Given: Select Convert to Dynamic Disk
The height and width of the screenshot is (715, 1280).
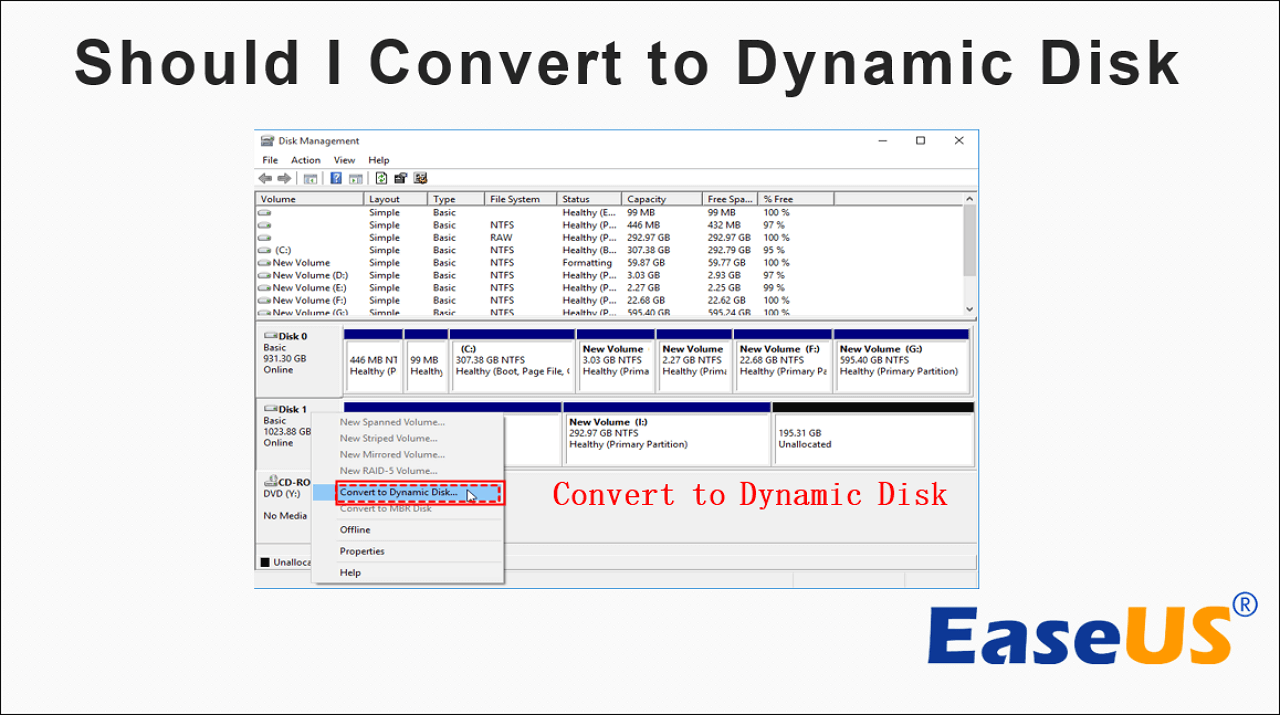Looking at the screenshot, I should (x=398, y=492).
